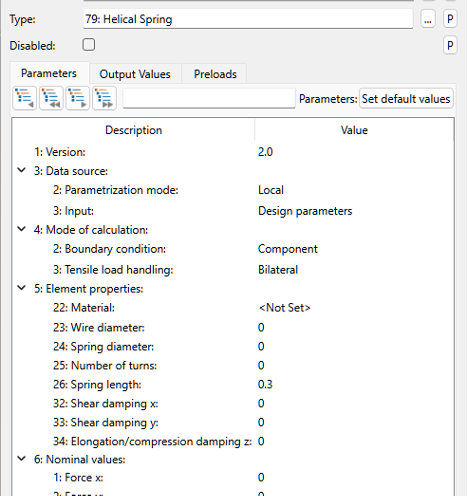The width and height of the screenshot is (468, 496).
Task: Select the 1: Version row label
Action: 60,152
